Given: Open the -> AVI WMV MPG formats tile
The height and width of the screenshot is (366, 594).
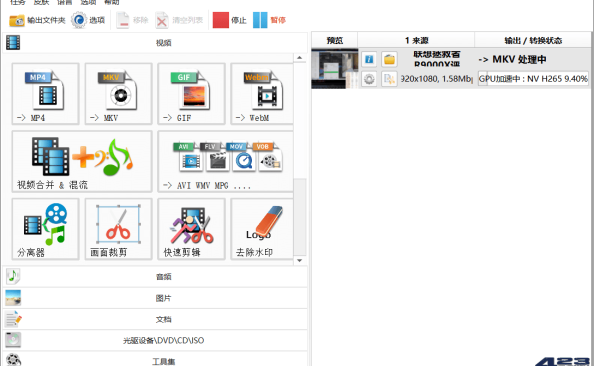Looking at the screenshot, I should (225, 161).
